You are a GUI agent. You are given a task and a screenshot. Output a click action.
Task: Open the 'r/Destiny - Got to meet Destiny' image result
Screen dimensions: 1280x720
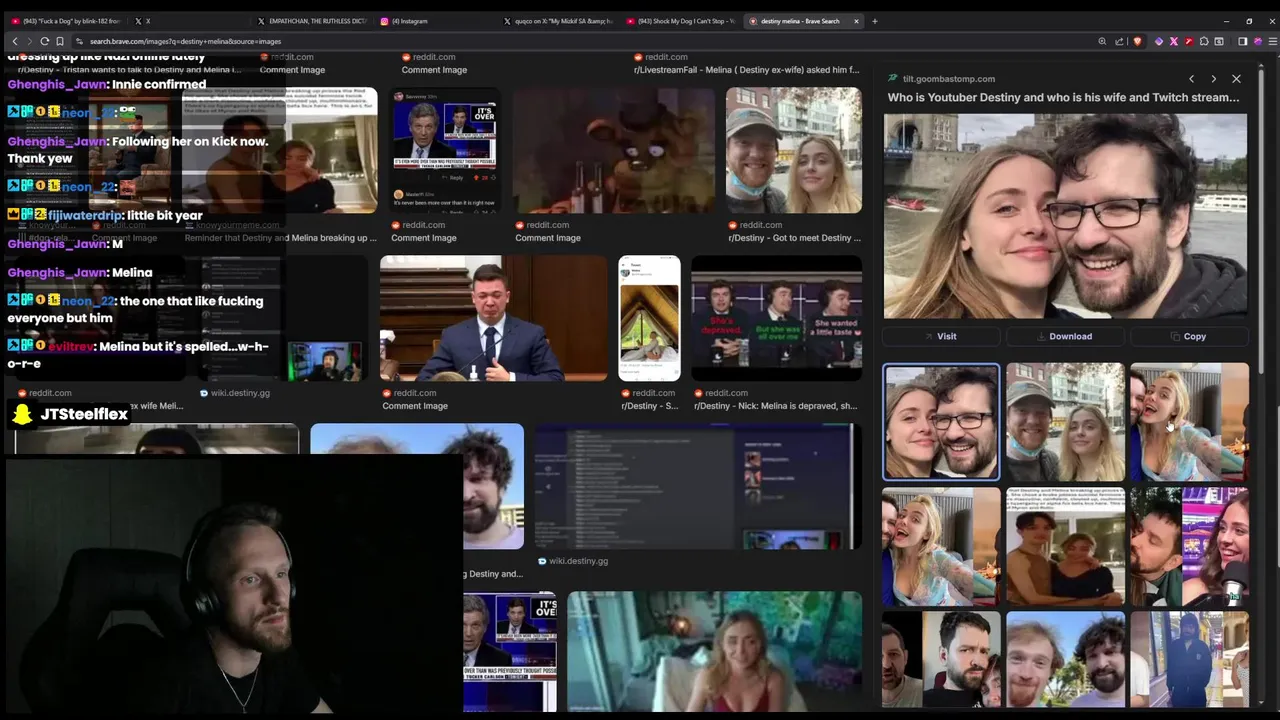pos(794,150)
